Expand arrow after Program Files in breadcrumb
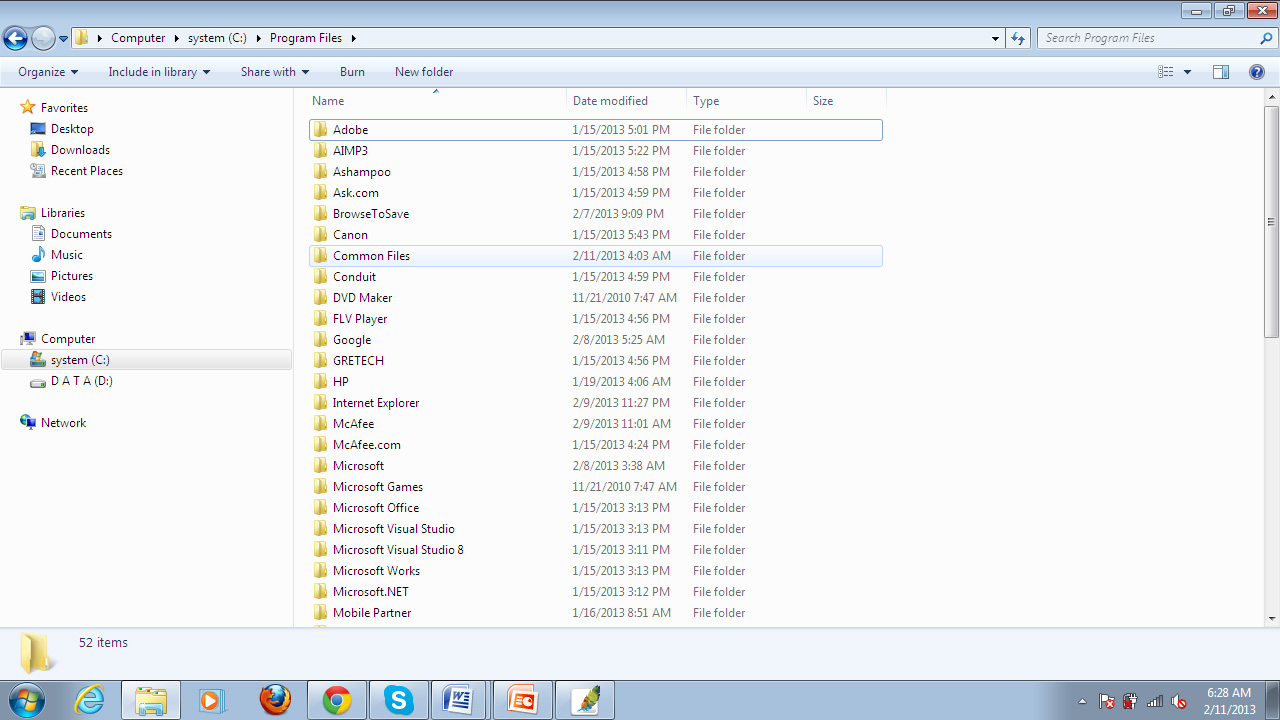 click(353, 38)
